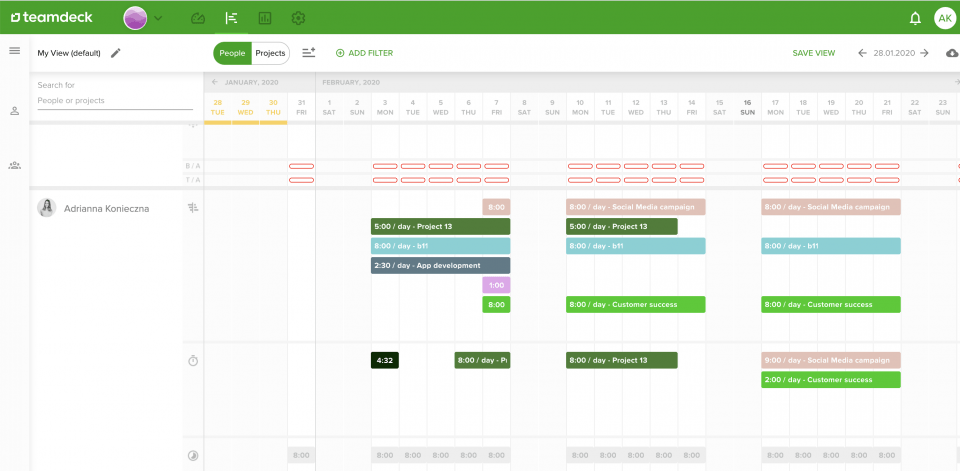Switch to People view
960x471 pixels.
pyautogui.click(x=232, y=53)
